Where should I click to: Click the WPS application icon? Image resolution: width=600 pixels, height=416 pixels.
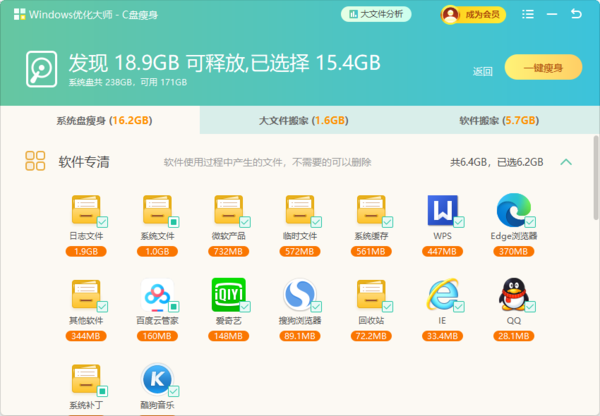(441, 211)
